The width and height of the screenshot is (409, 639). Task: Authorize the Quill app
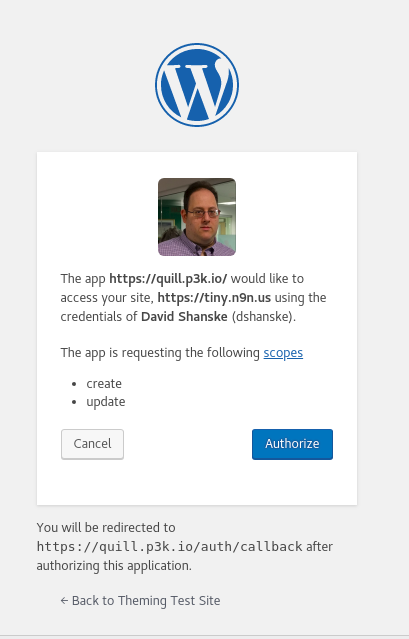292,444
